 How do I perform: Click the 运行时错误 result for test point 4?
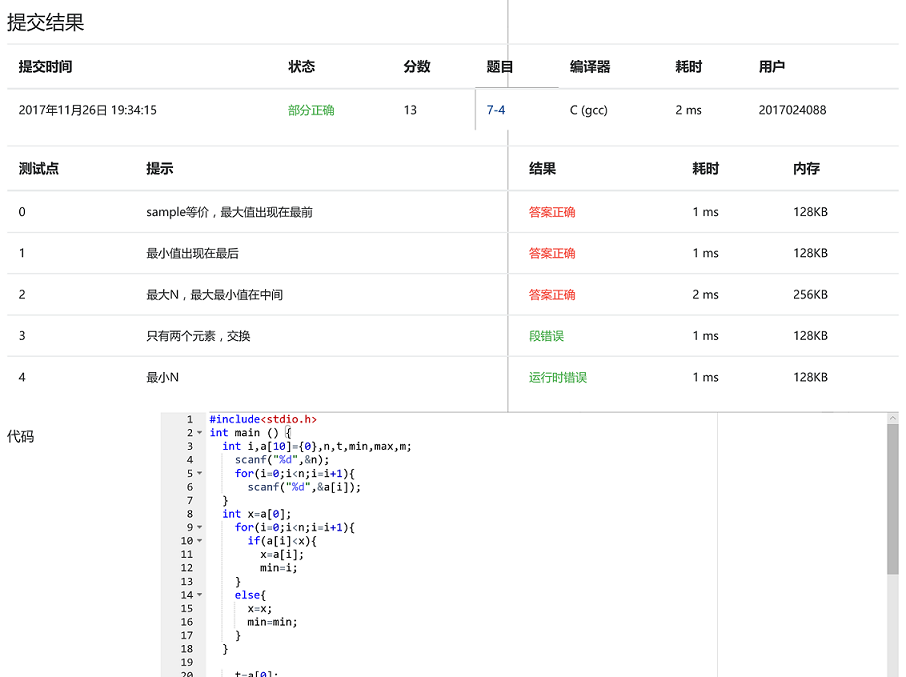click(x=558, y=377)
